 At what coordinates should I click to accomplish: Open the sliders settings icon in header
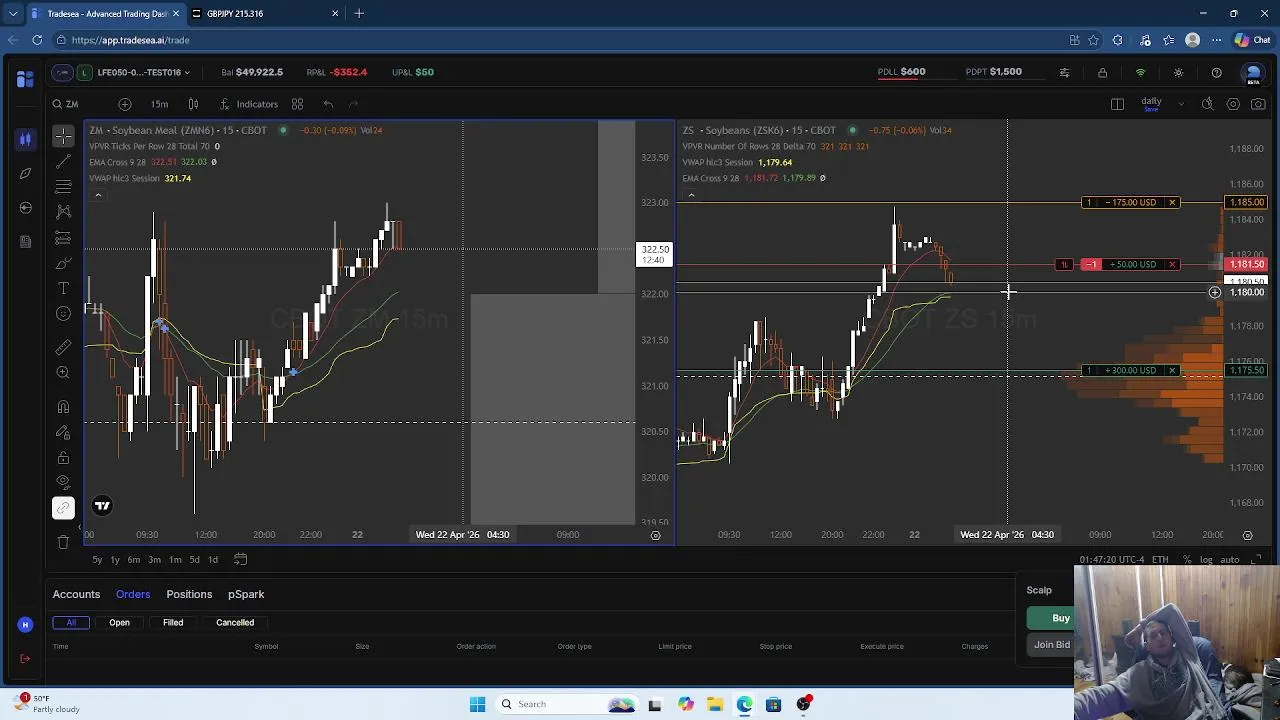[1064, 72]
